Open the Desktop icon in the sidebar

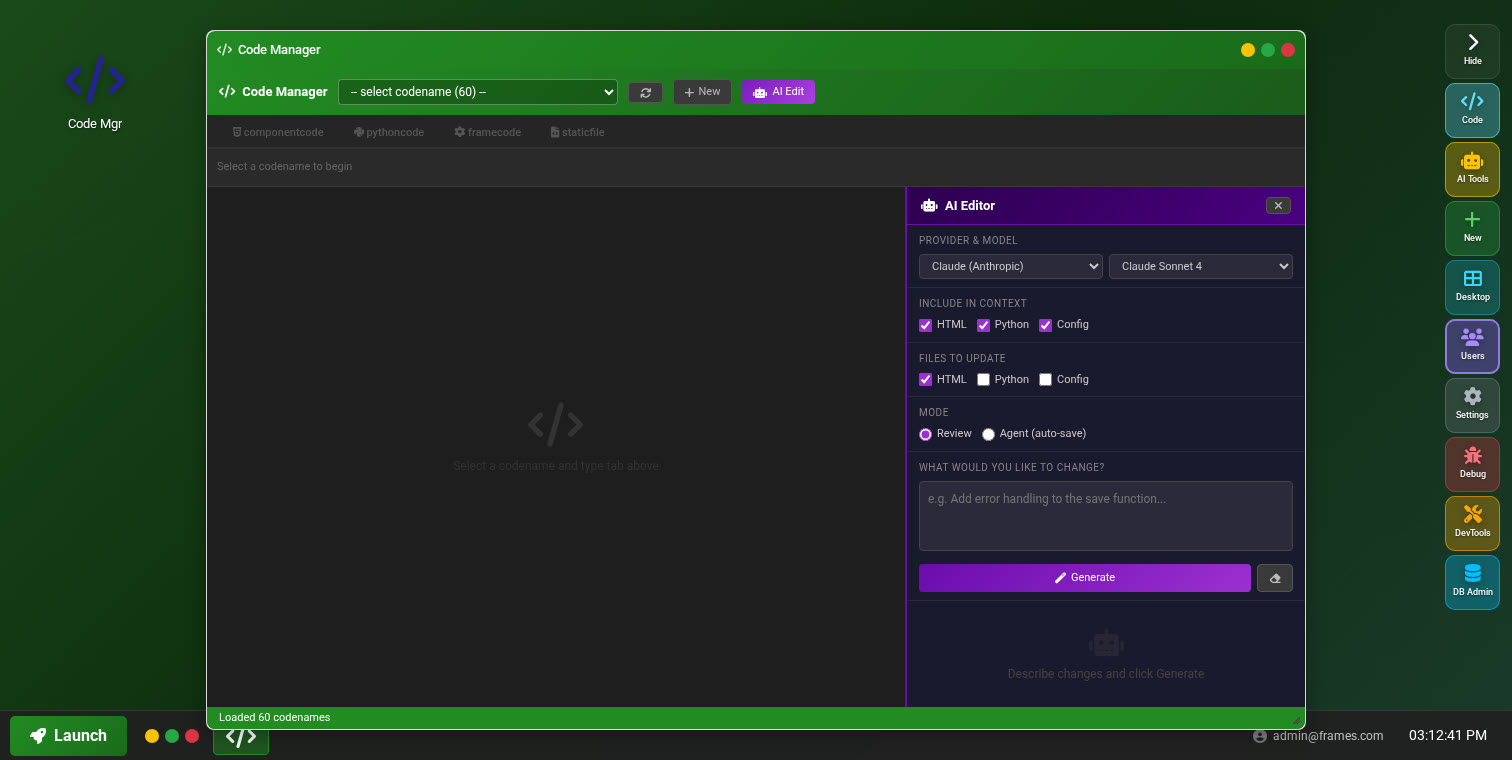click(x=1472, y=287)
